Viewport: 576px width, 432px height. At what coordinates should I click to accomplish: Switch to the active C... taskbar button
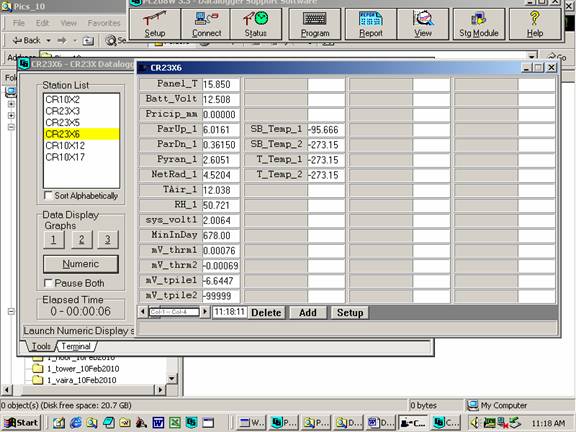click(413, 423)
